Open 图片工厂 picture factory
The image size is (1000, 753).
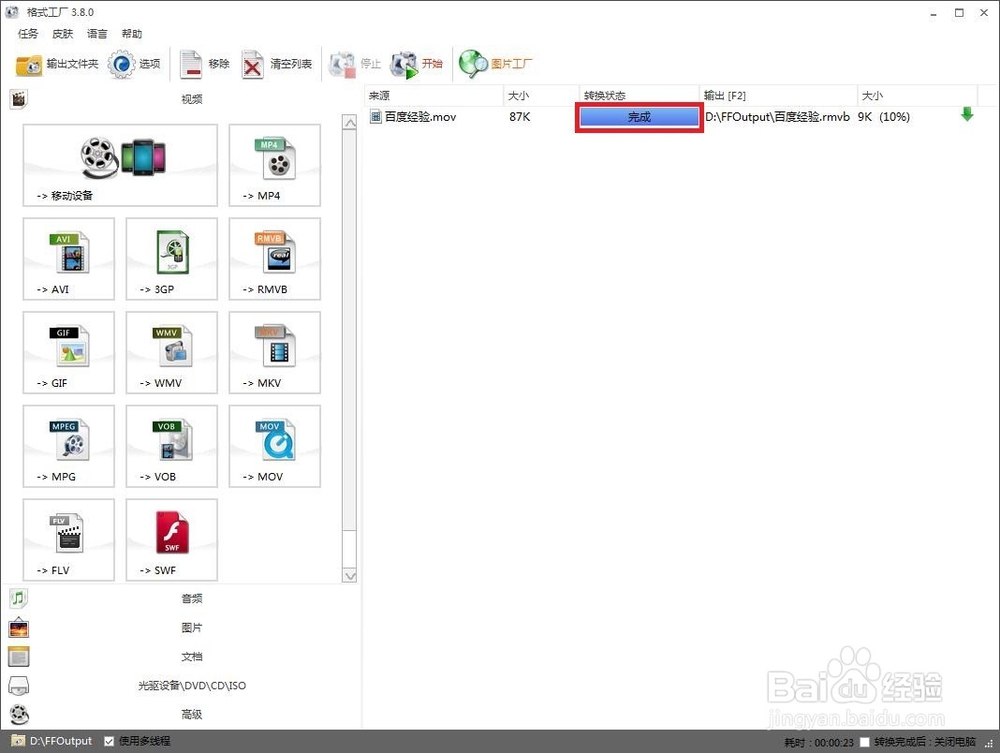click(x=495, y=64)
